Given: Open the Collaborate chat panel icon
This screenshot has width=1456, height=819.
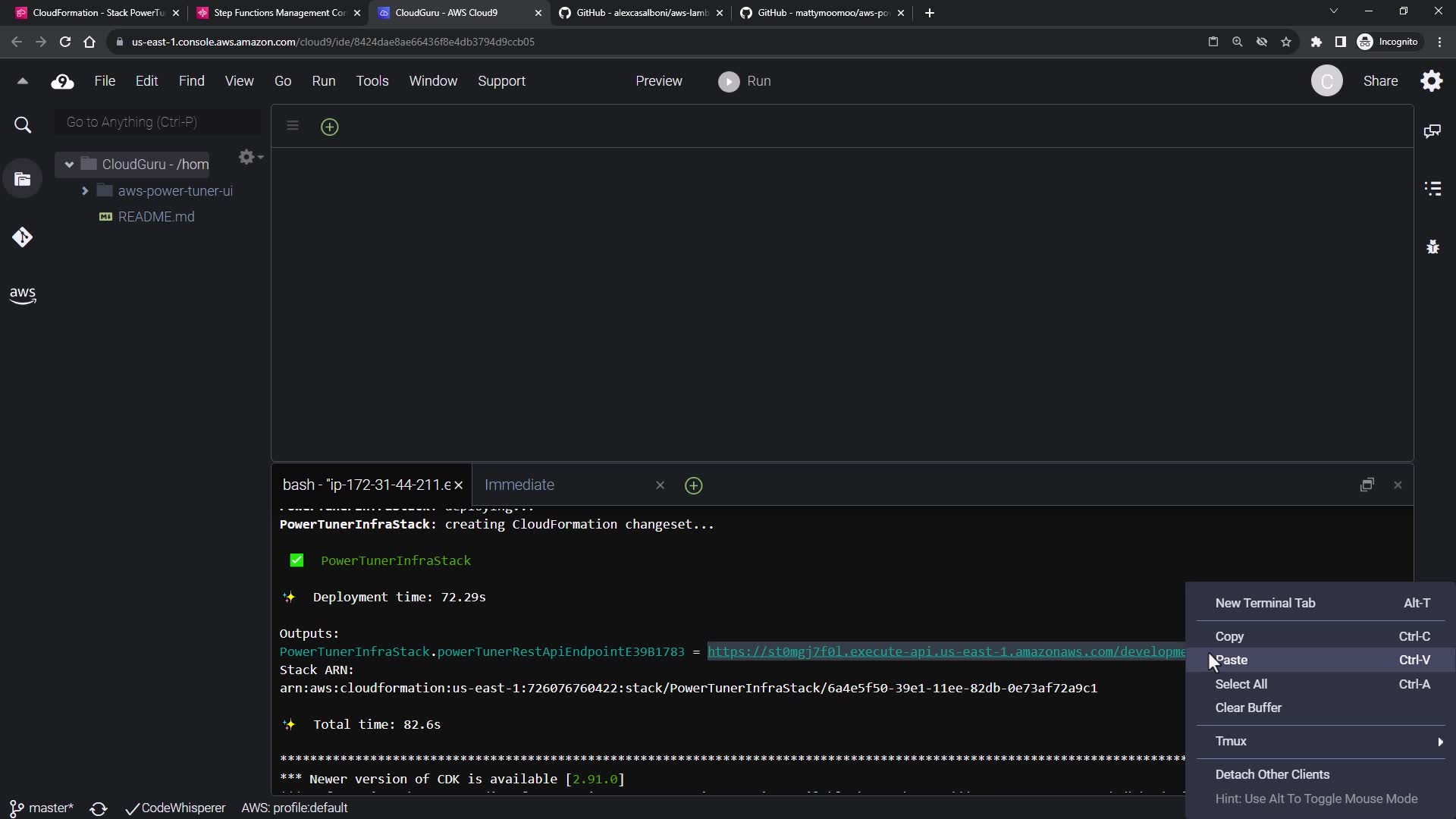Looking at the screenshot, I should (x=1432, y=131).
